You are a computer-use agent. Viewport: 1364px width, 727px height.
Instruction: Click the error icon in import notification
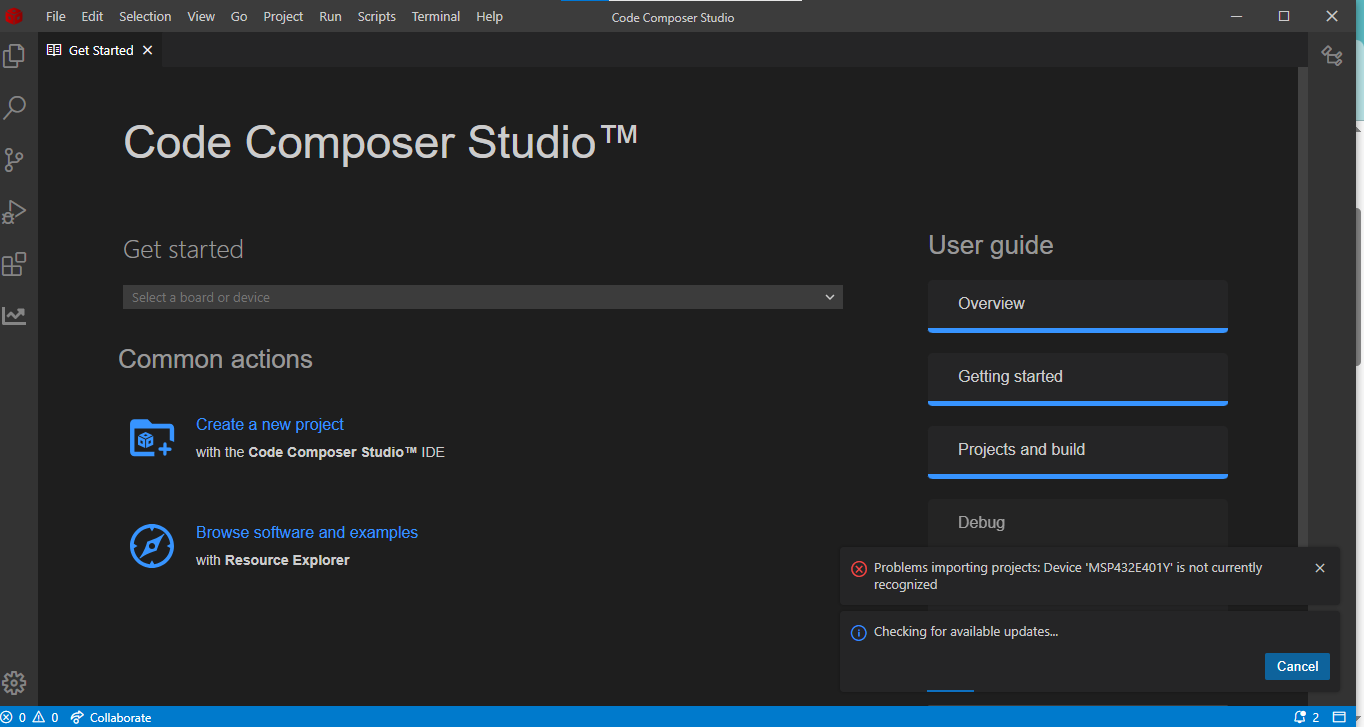click(x=858, y=568)
